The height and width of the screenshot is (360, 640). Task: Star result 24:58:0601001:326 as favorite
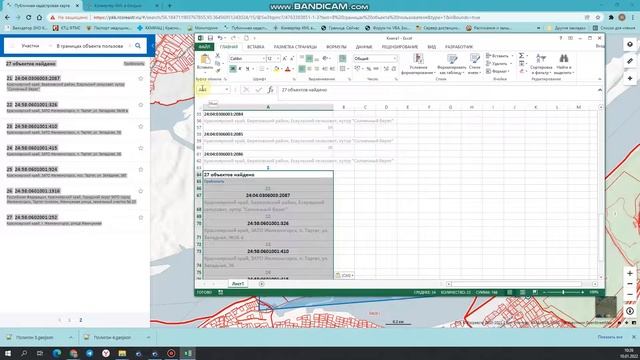click(141, 105)
